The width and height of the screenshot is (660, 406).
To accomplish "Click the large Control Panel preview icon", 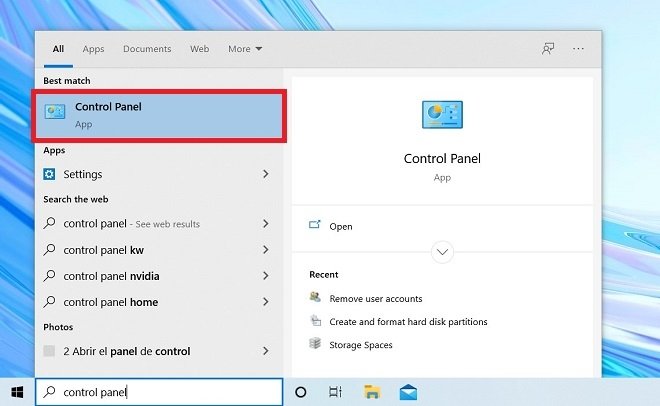I will tap(442, 114).
